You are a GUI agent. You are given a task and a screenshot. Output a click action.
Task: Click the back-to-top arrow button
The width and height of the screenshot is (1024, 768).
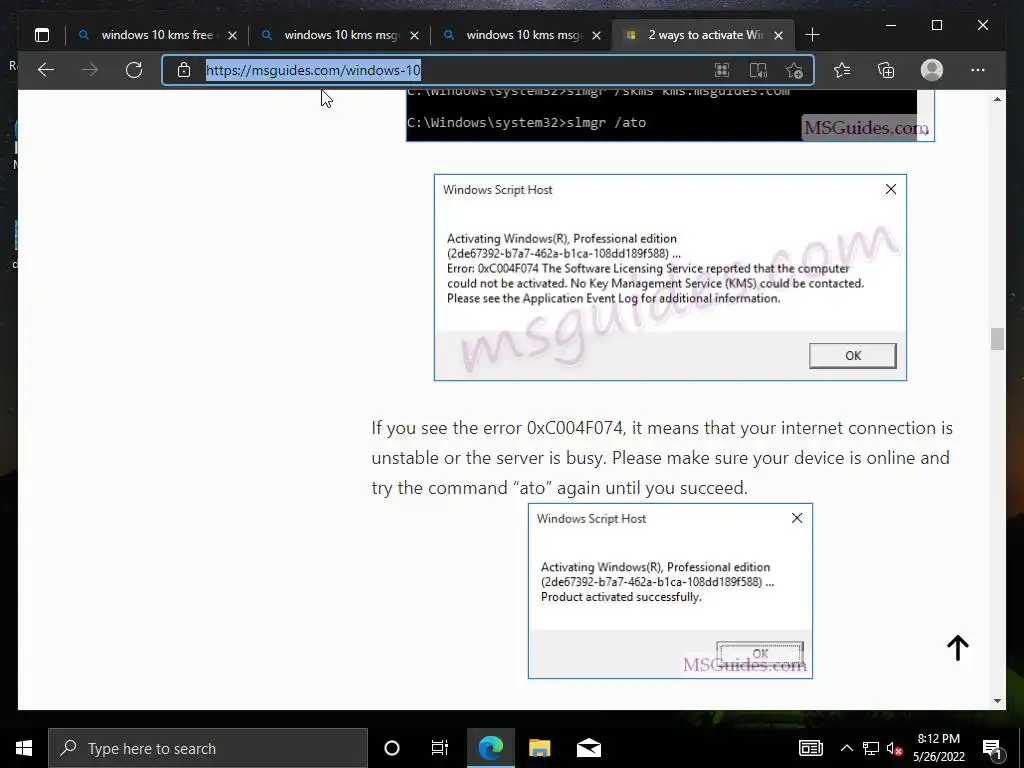pos(958,648)
